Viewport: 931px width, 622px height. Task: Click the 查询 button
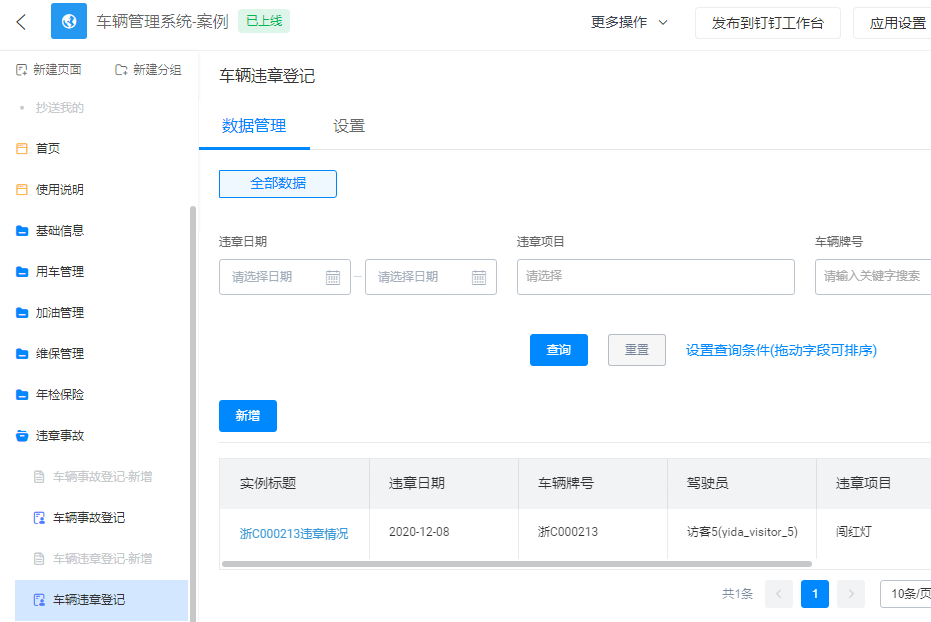tap(559, 350)
